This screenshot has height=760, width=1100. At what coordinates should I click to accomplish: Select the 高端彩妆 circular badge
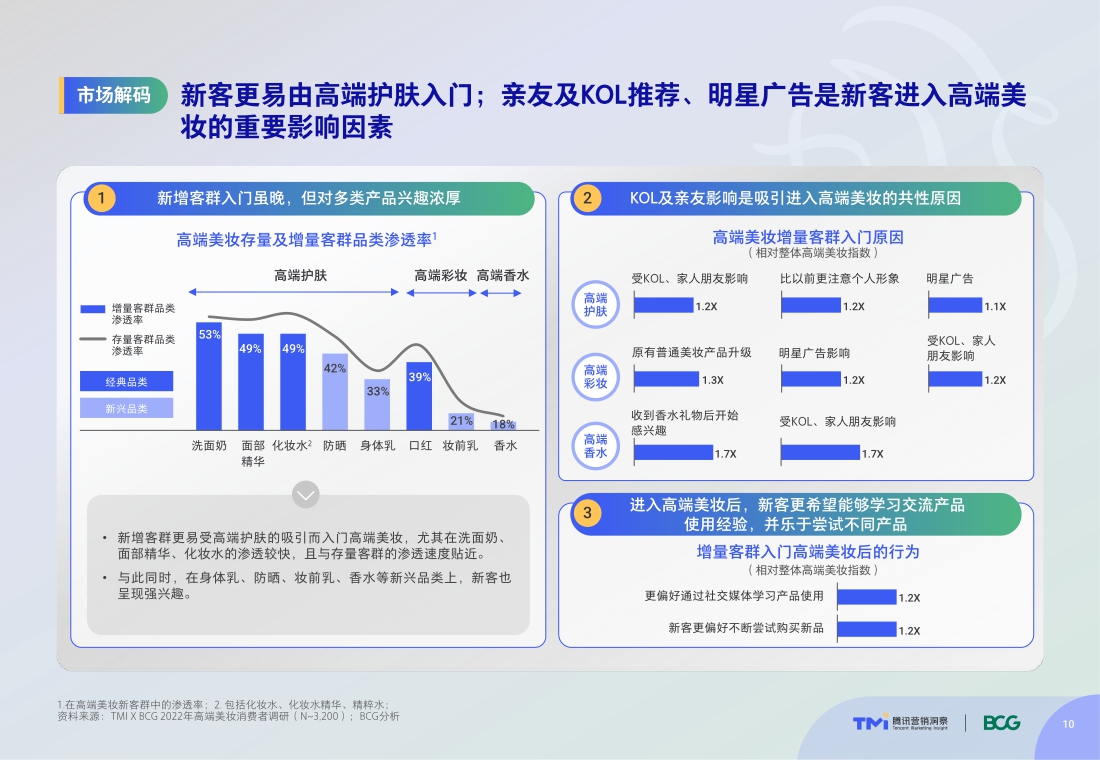pos(596,377)
